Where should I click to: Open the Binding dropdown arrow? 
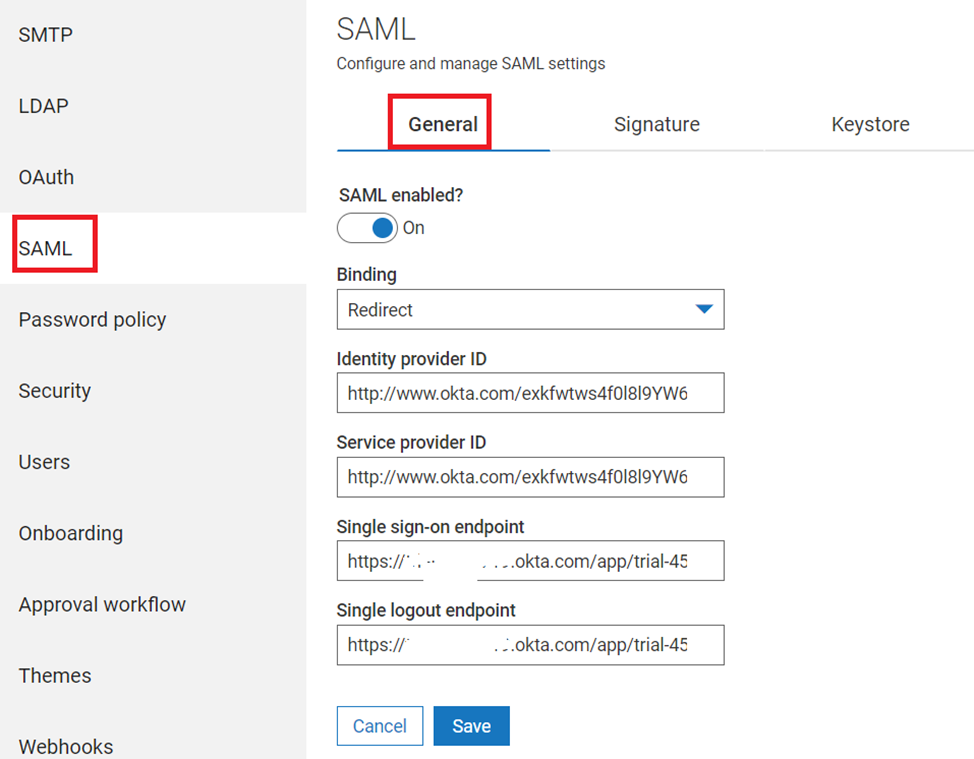click(704, 310)
